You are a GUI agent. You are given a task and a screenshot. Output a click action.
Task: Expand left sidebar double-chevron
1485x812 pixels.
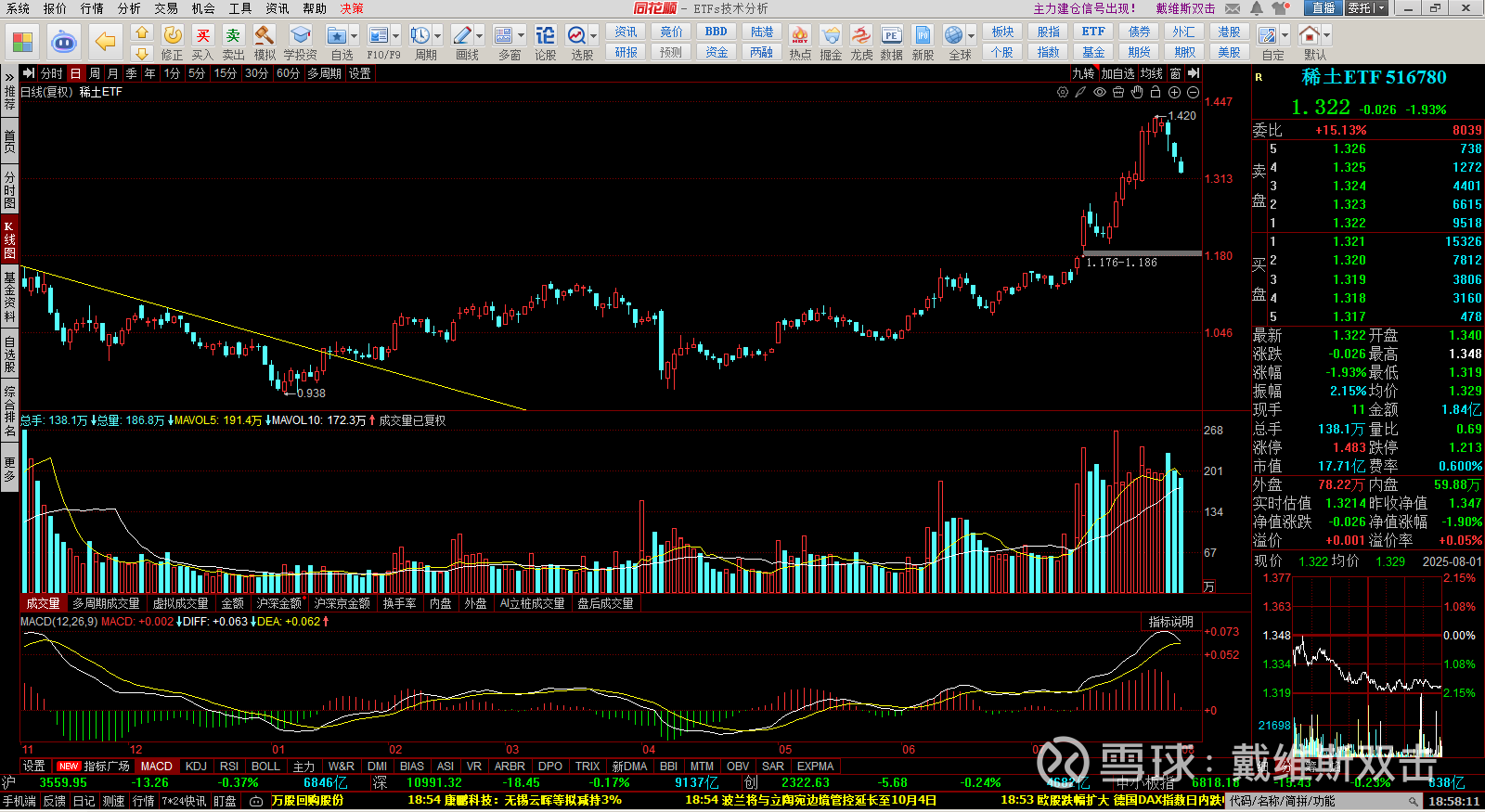(9, 76)
